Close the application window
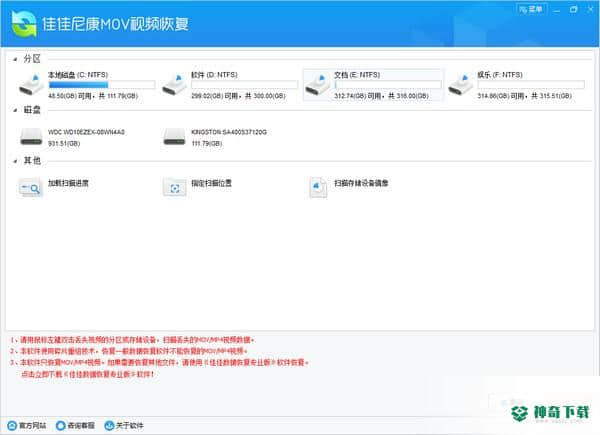Image resolution: width=600 pixels, height=435 pixels. [x=590, y=10]
